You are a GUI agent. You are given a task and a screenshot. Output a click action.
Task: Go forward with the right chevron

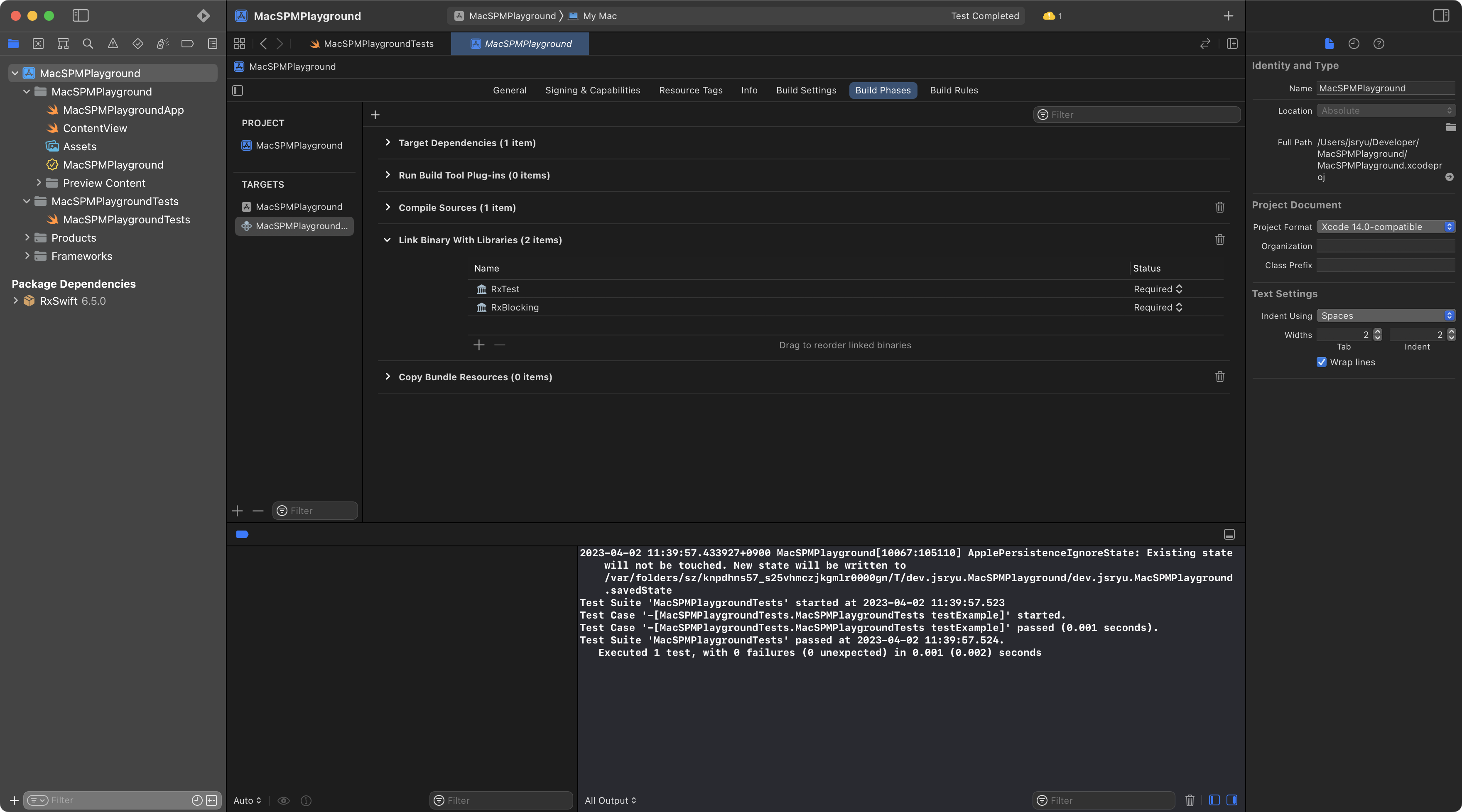280,44
